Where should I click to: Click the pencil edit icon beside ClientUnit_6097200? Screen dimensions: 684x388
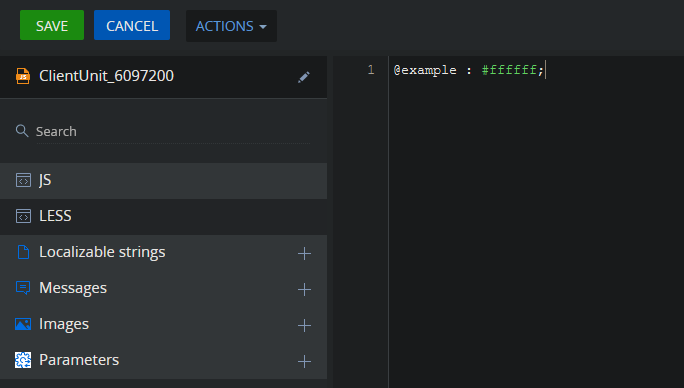[304, 77]
